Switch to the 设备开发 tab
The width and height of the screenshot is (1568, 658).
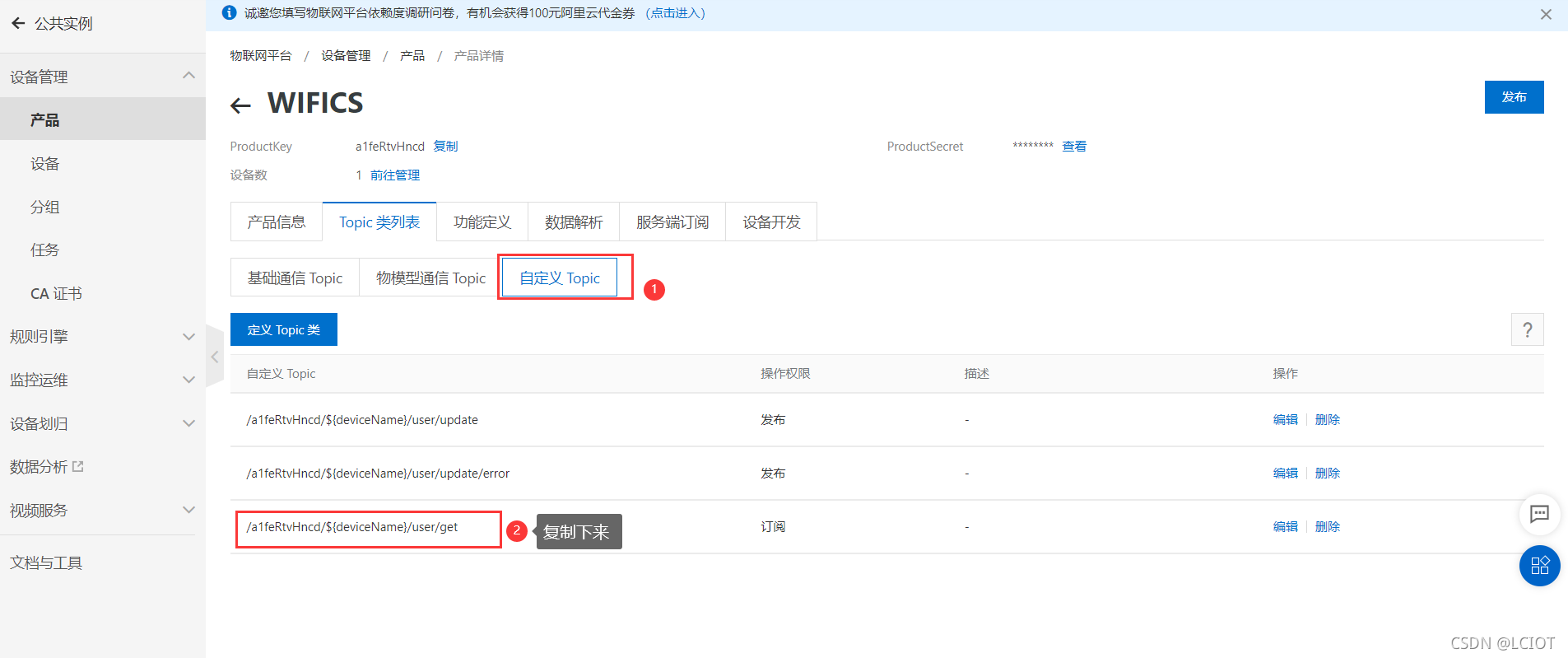(771, 222)
